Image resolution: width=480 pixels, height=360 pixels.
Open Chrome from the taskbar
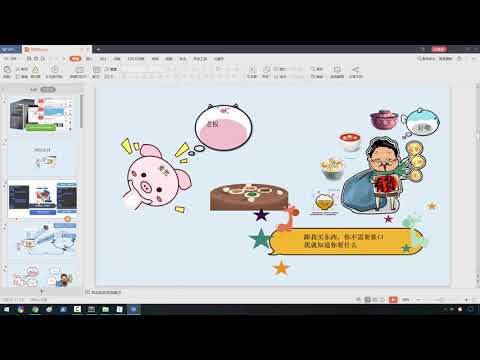pyautogui.click(x=21, y=309)
